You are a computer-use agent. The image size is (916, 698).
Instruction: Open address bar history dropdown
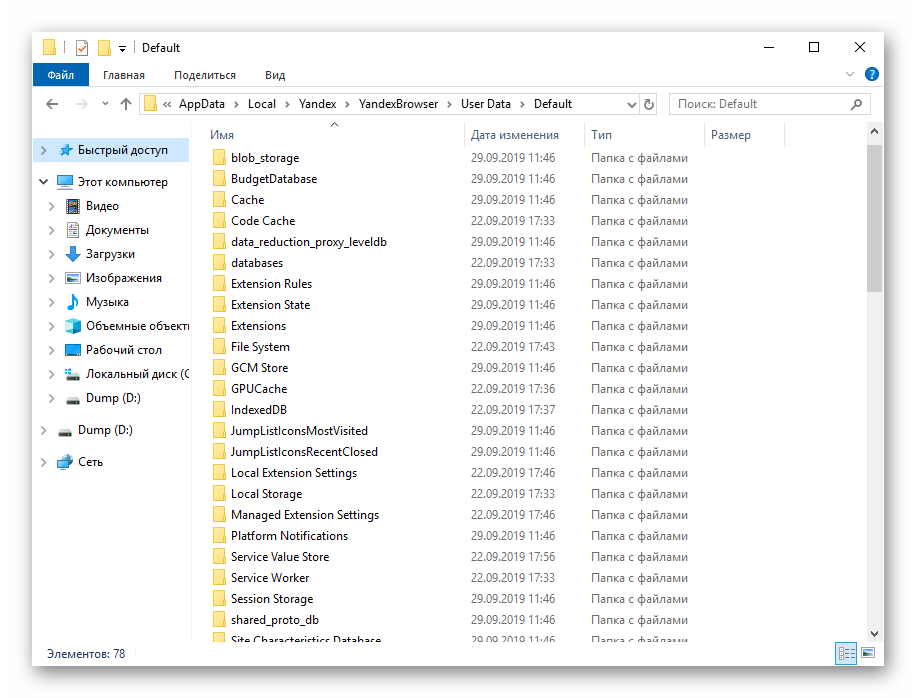pyautogui.click(x=631, y=104)
